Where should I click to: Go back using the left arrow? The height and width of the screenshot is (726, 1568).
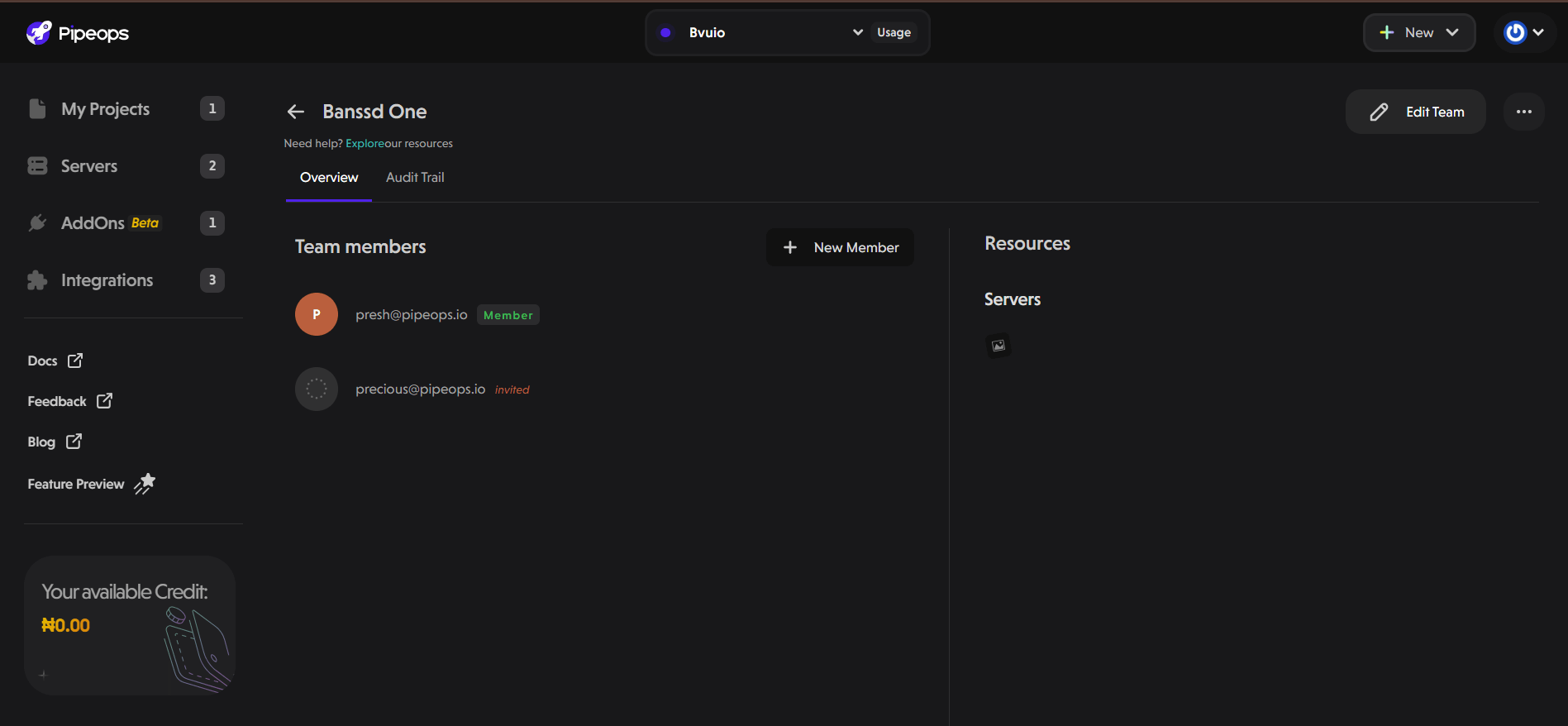[296, 112]
